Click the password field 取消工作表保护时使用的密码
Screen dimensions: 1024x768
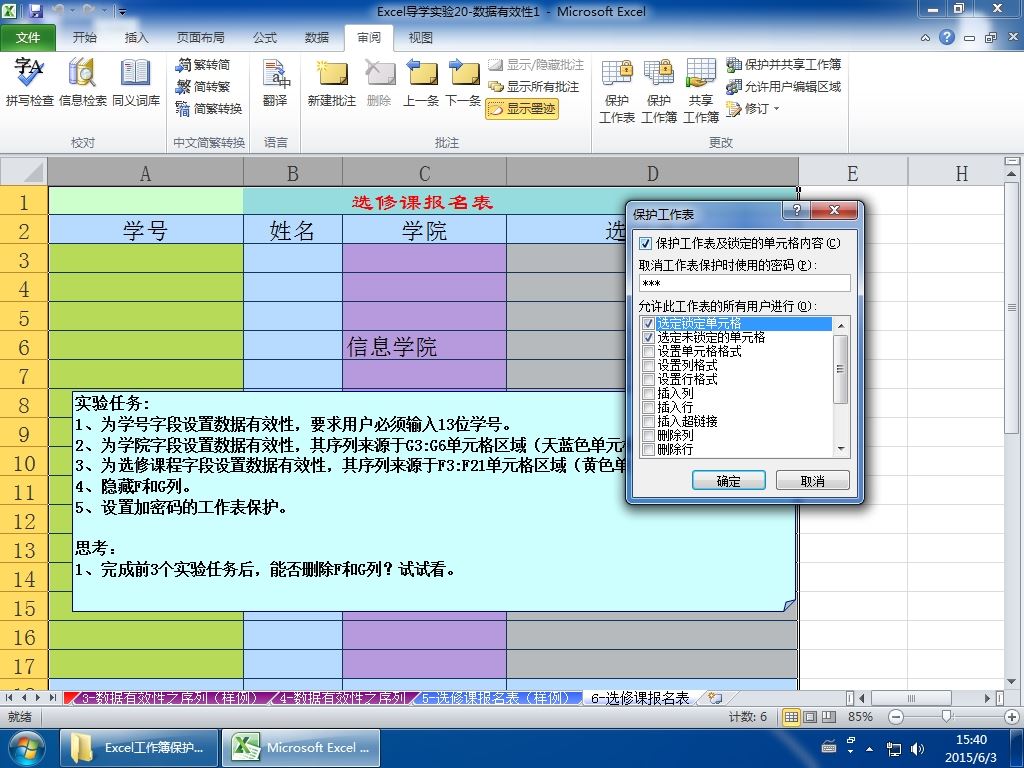744,283
